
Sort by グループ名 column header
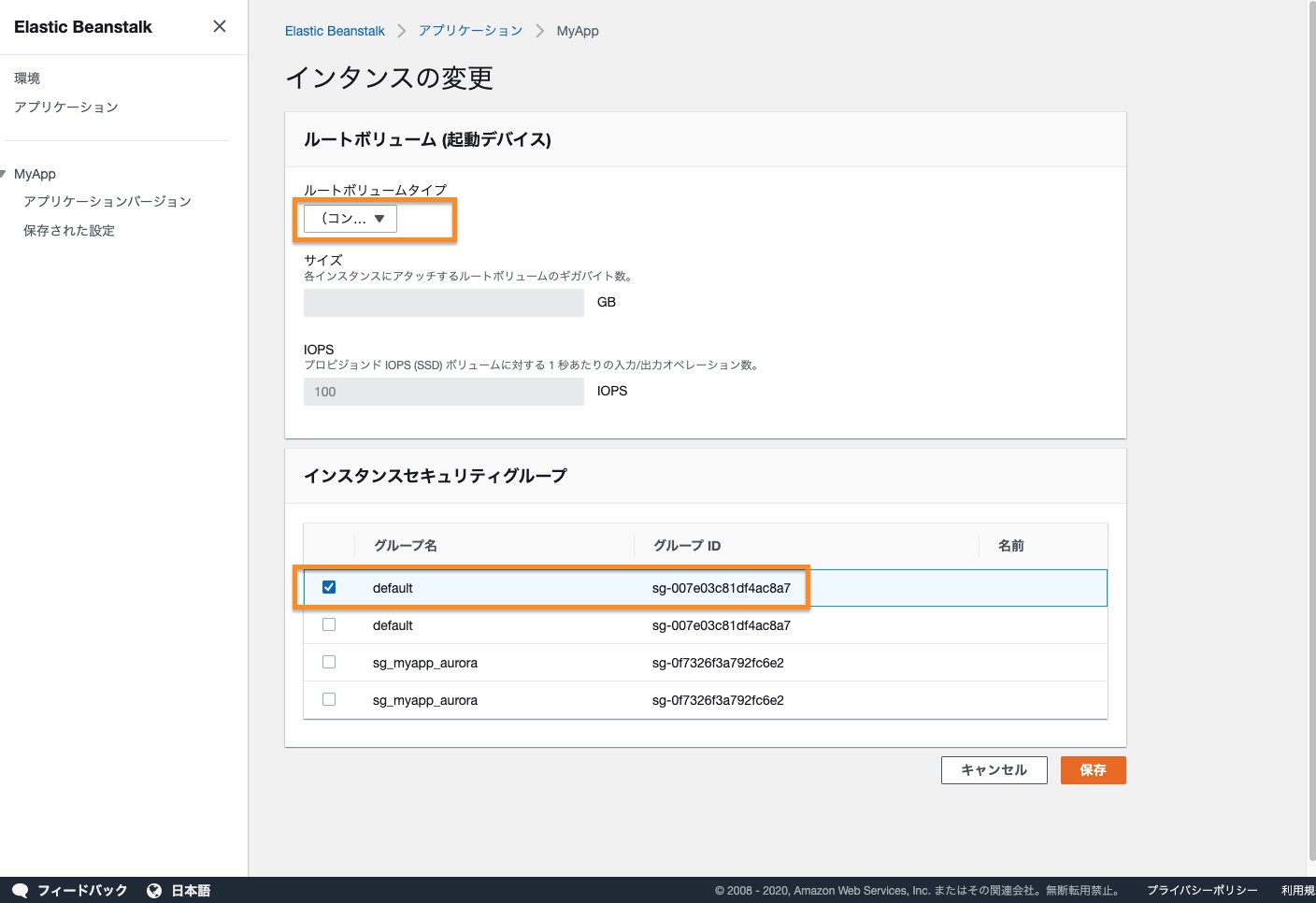click(x=406, y=546)
